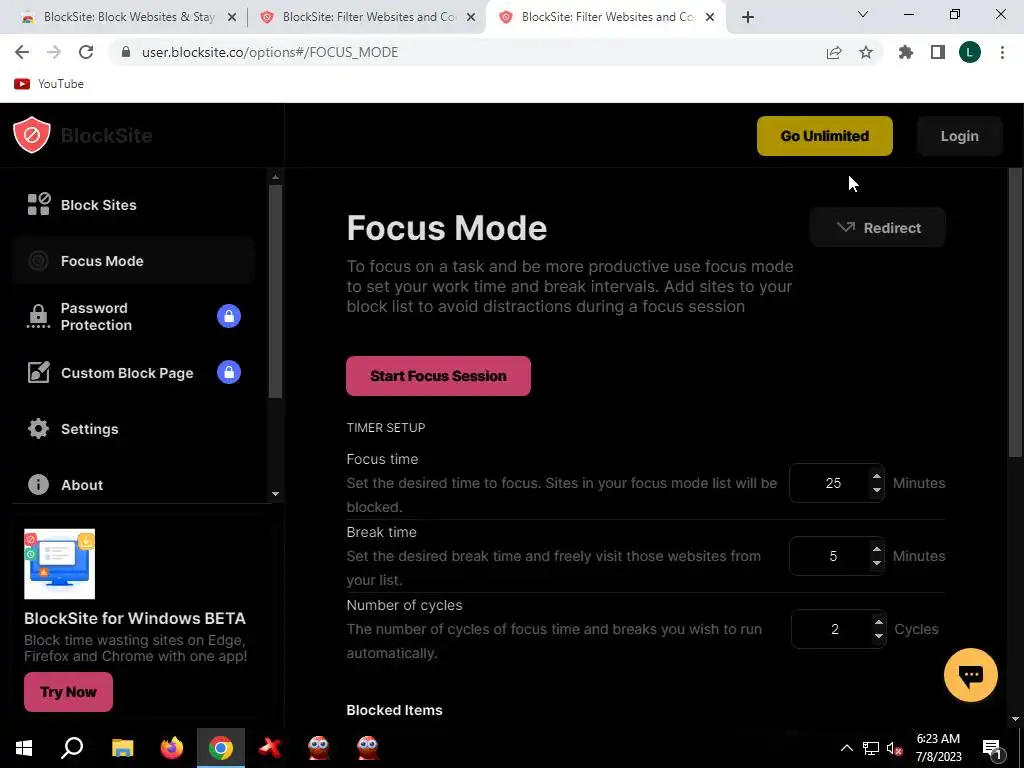
Task: Select Focus Mode in the sidebar
Action: click(x=133, y=261)
